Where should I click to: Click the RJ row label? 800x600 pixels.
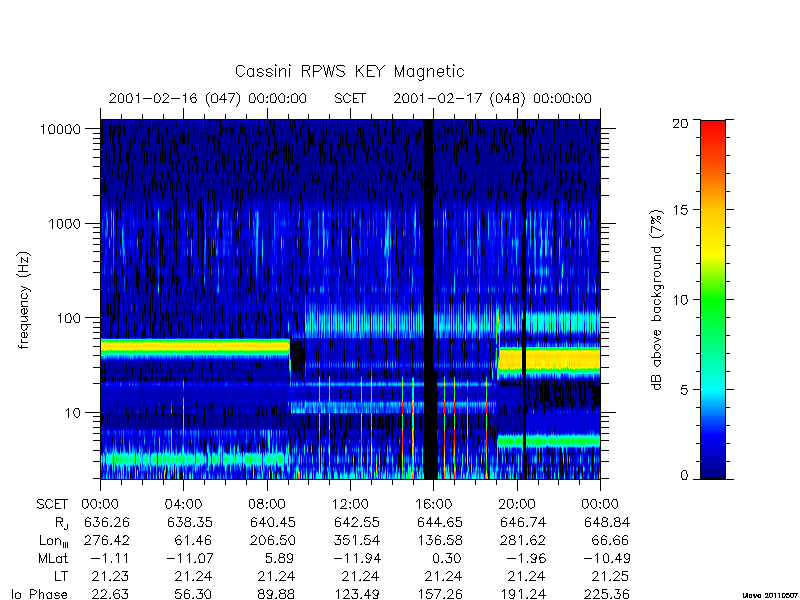[x=61, y=523]
